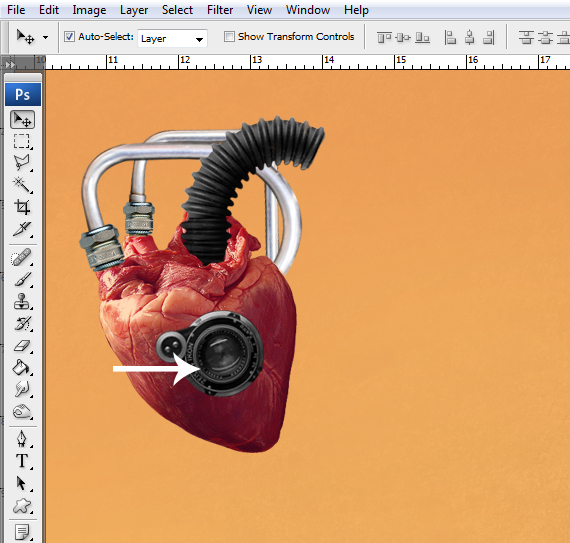
Task: Expand the toolbox double-arrow toggle
Action: point(10,65)
